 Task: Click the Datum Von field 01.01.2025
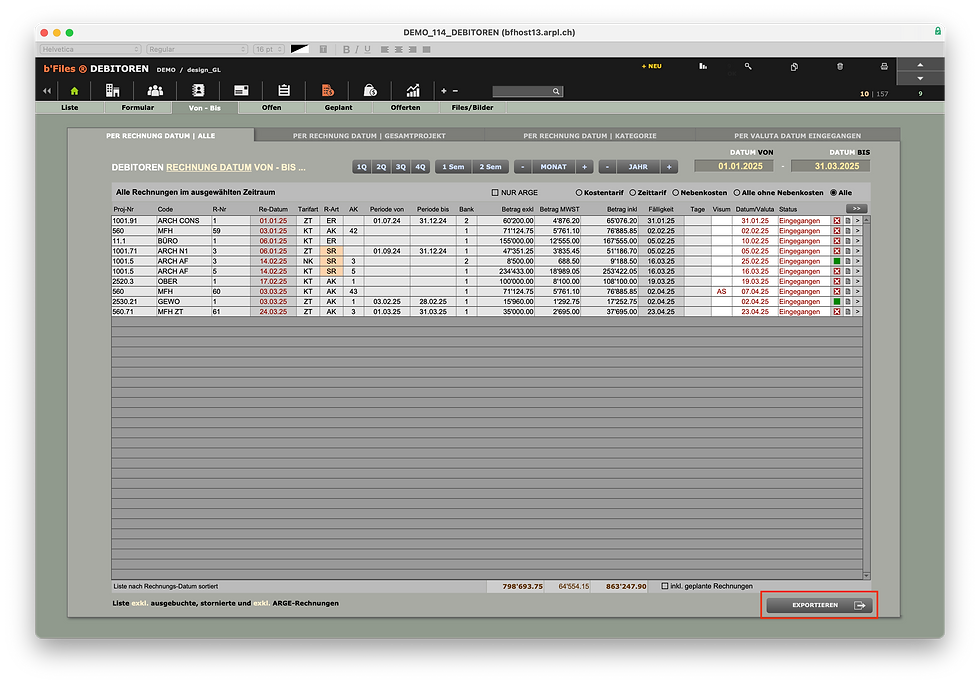pos(734,166)
